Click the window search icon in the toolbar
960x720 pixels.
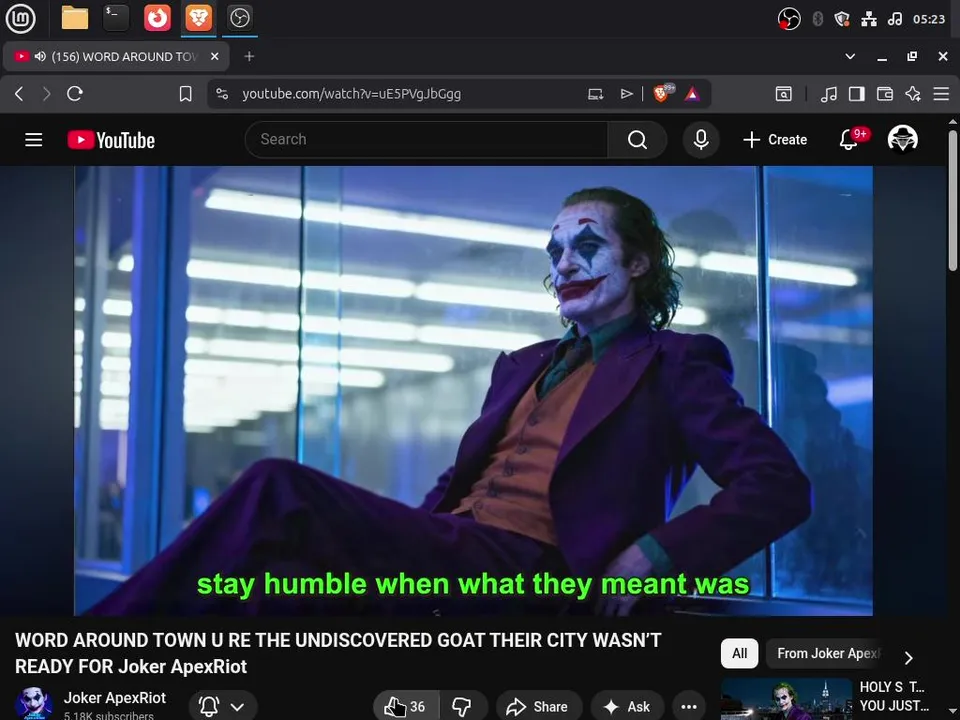coord(784,94)
